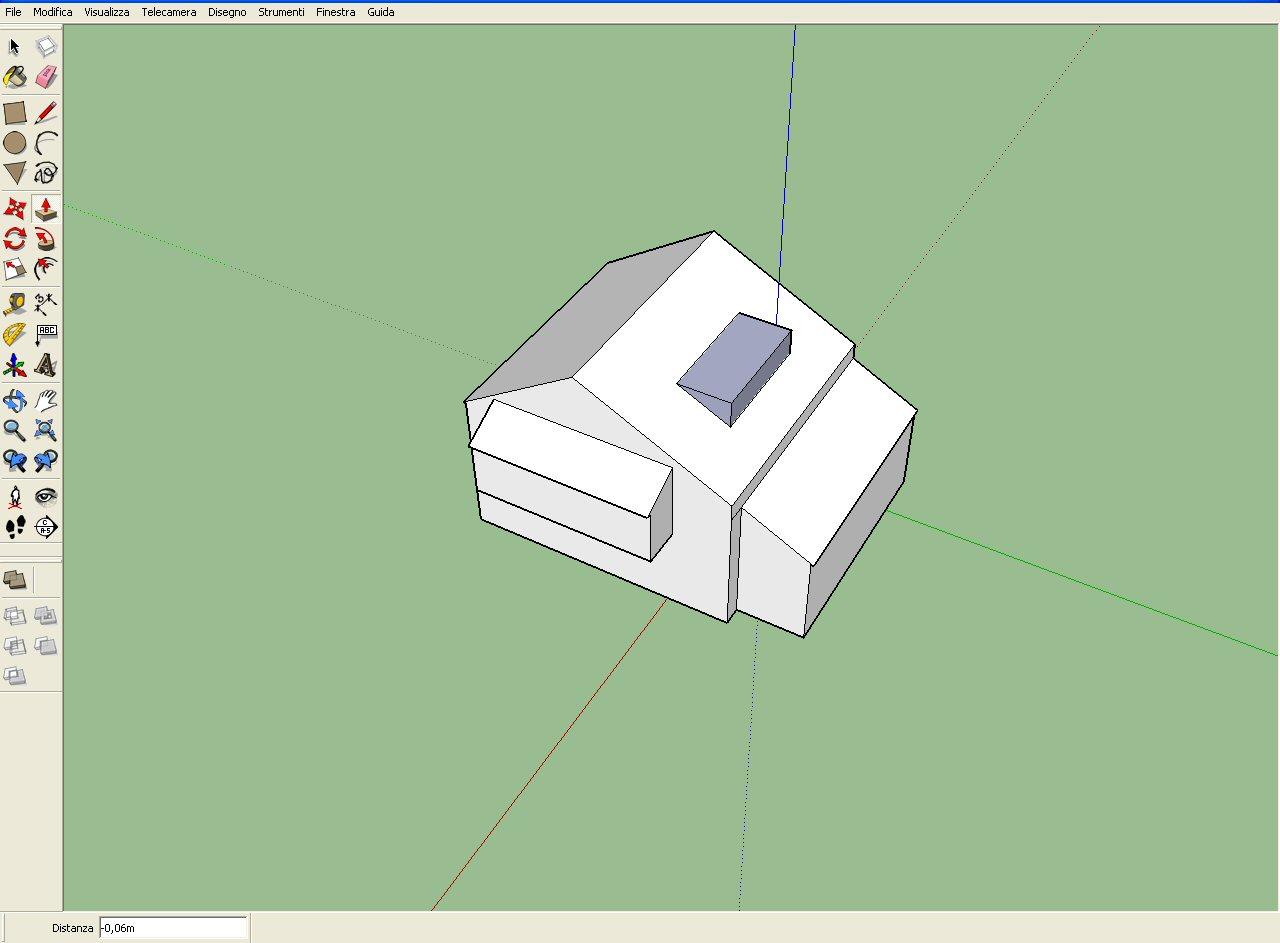1280x943 pixels.
Task: Select the Move tool with red arrows
Action: [x=15, y=209]
